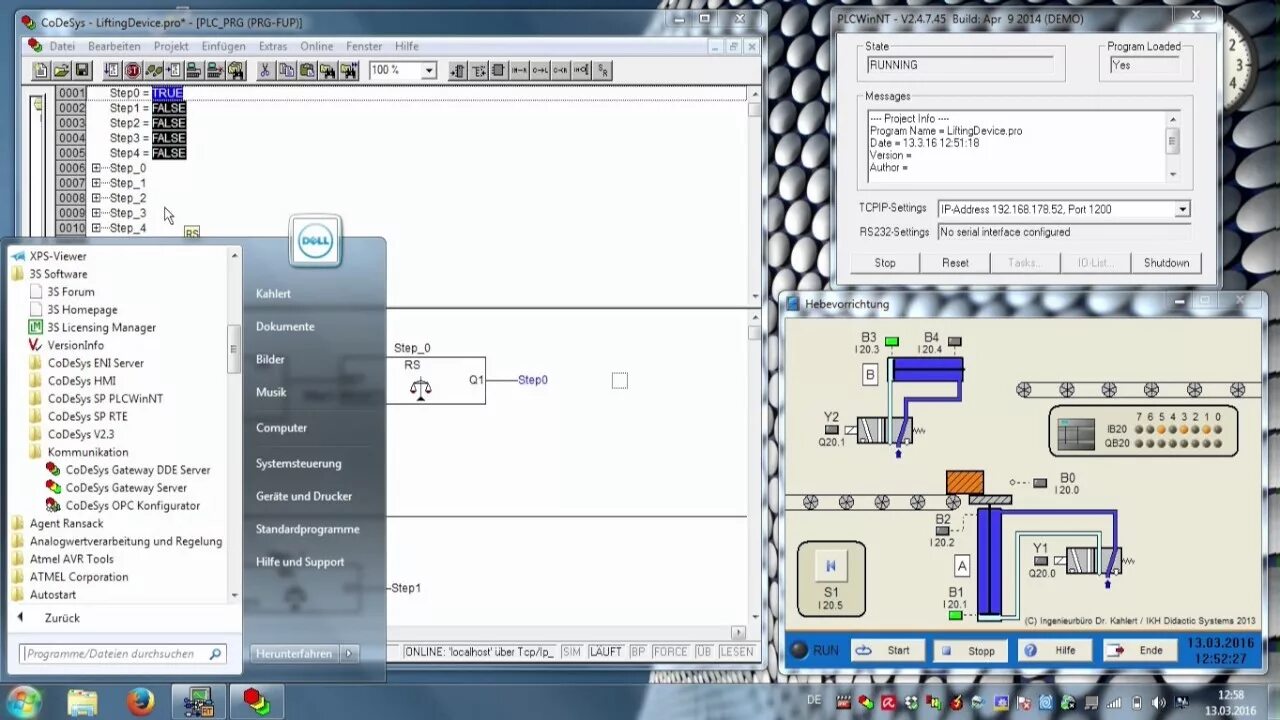
Task: Open the Projekt menu
Action: tap(171, 46)
